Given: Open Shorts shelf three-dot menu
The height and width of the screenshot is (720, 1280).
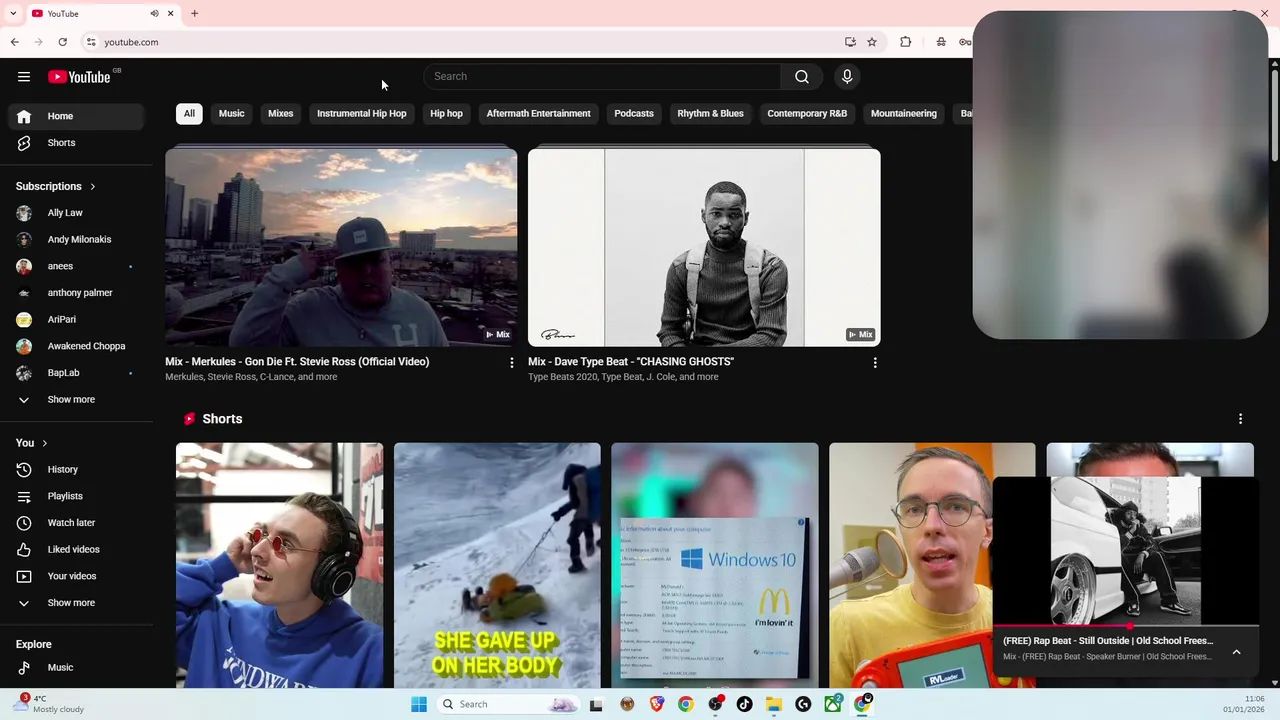Looking at the screenshot, I should pos(1240,419).
